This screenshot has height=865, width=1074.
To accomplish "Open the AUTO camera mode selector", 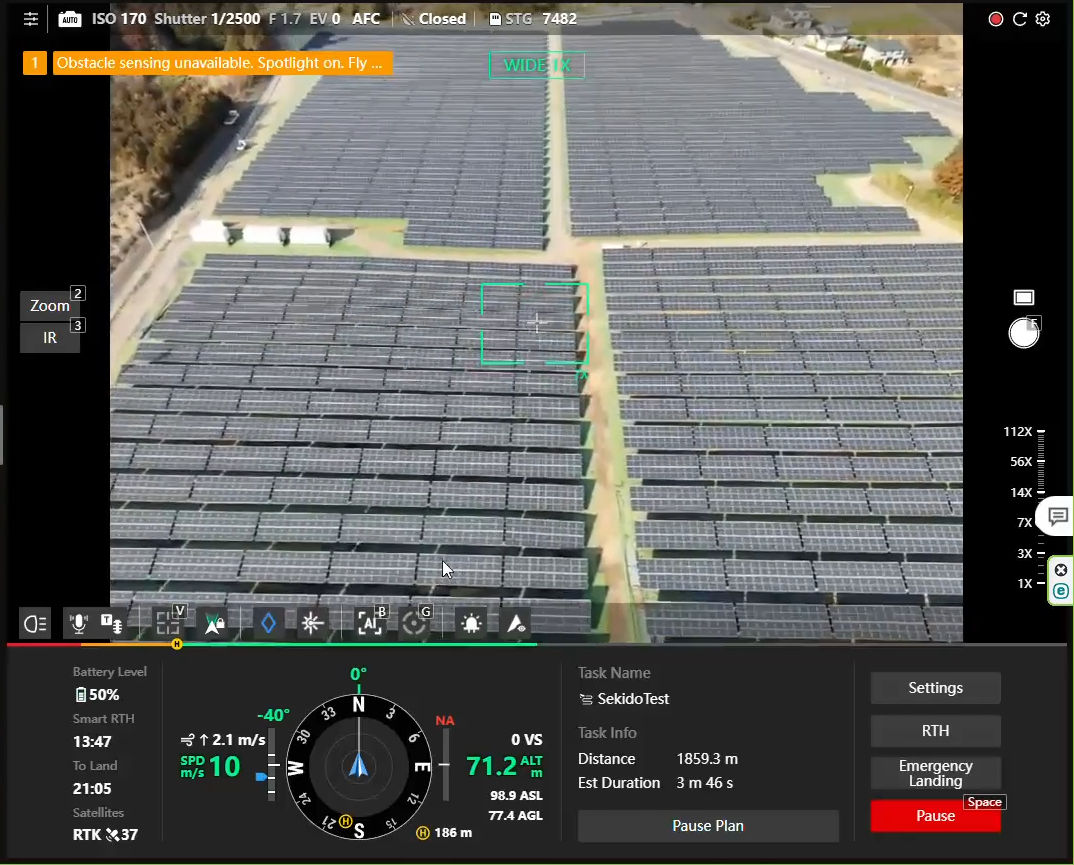I will (x=70, y=19).
